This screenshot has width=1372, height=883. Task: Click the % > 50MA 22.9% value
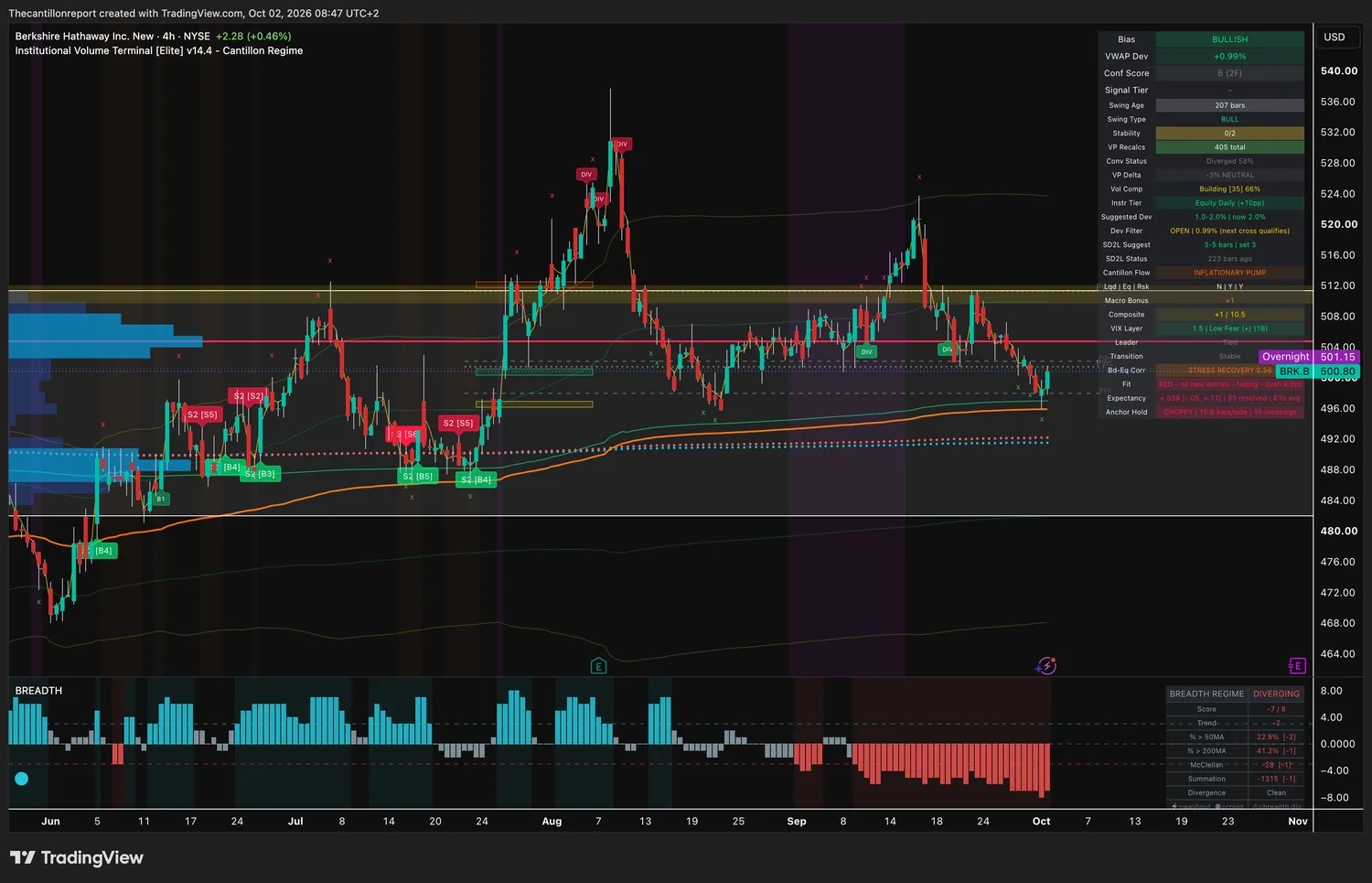coord(1276,737)
